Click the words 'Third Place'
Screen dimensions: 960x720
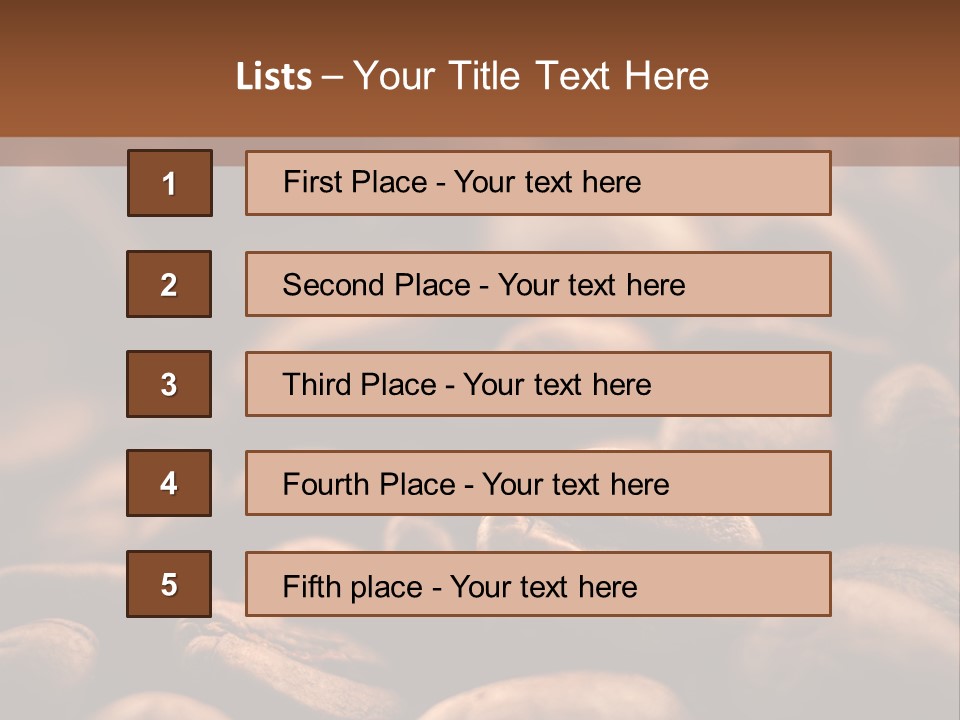point(359,384)
